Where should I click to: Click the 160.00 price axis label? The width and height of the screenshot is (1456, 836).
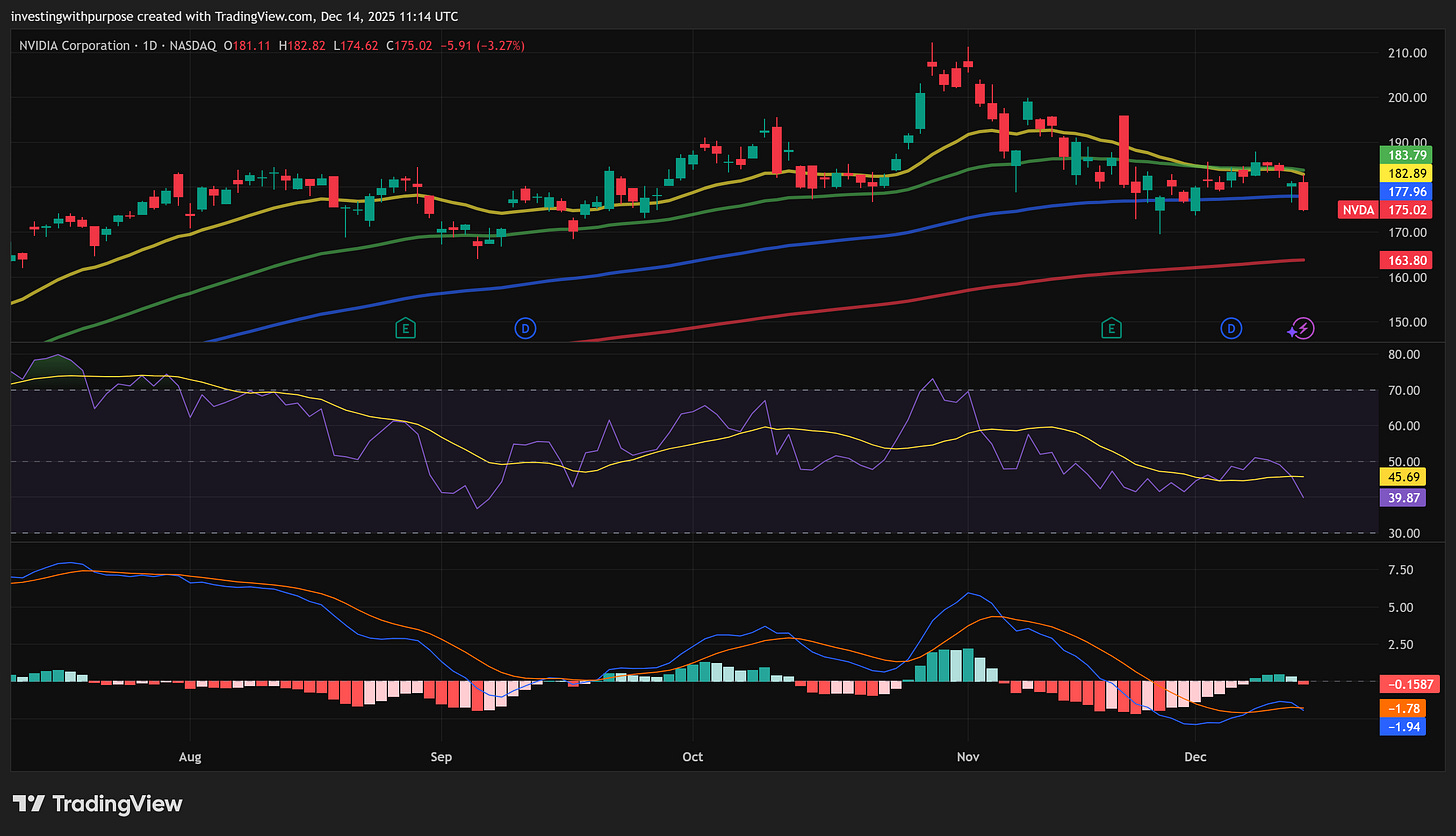tap(1408, 278)
